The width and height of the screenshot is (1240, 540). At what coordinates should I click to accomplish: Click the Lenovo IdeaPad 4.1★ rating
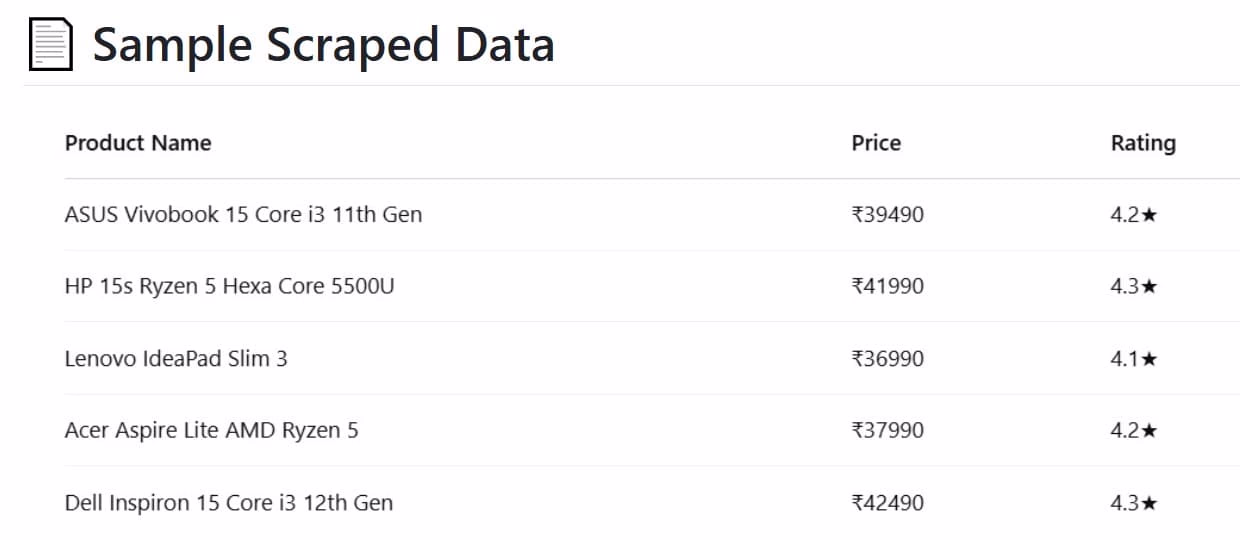coord(1134,358)
